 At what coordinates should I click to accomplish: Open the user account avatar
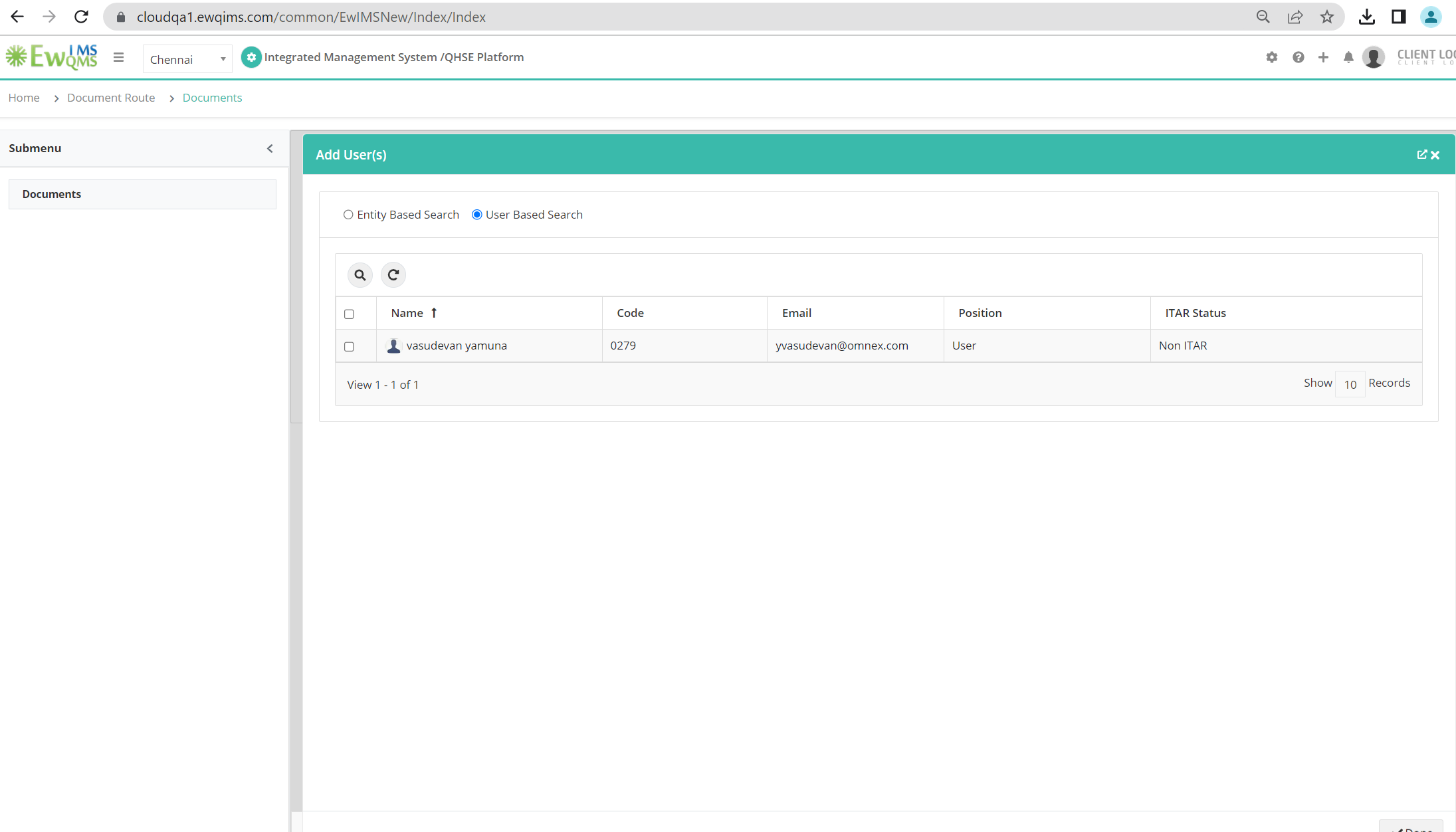click(x=1373, y=57)
